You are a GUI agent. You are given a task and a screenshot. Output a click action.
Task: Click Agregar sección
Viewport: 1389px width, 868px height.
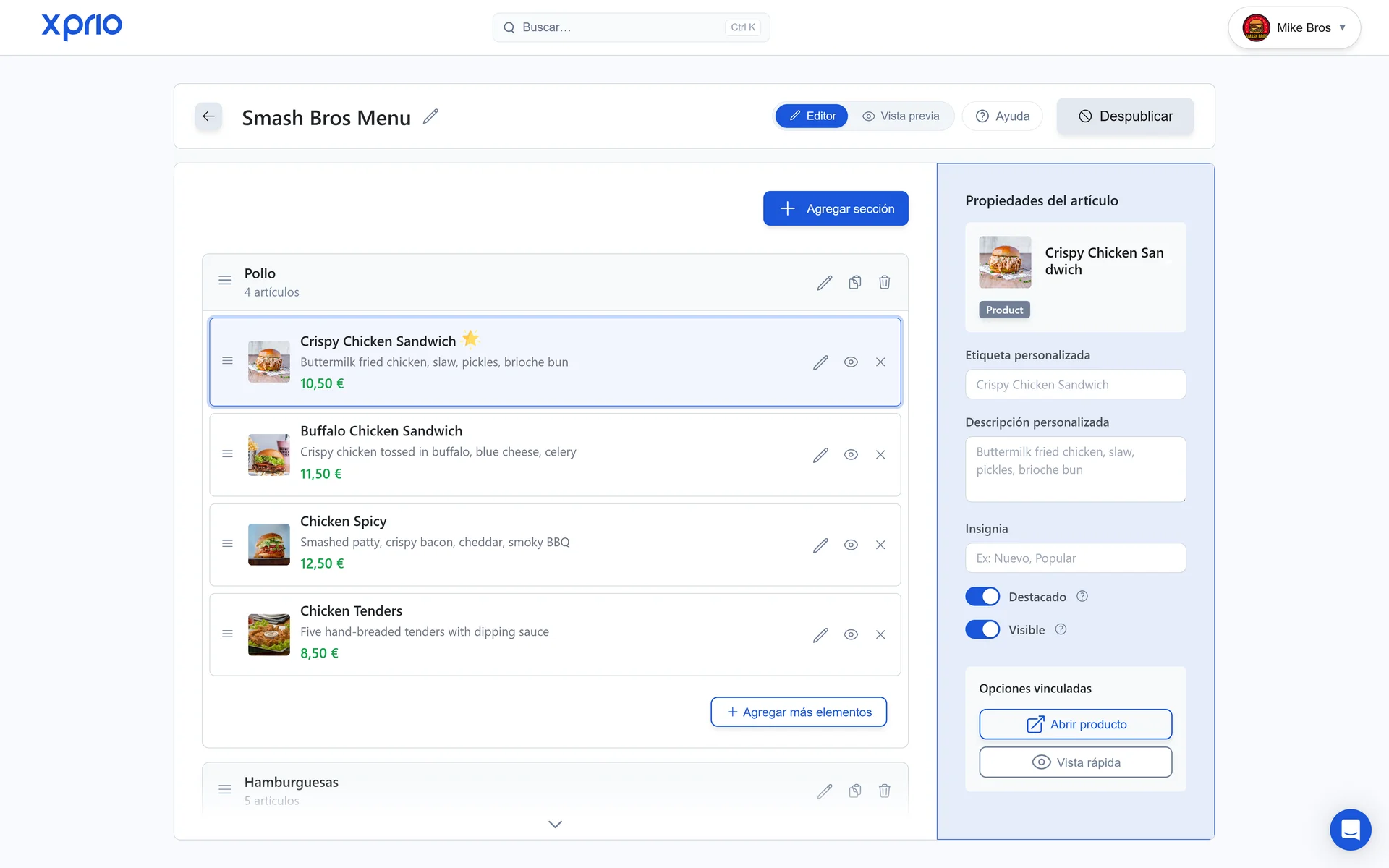click(x=836, y=208)
